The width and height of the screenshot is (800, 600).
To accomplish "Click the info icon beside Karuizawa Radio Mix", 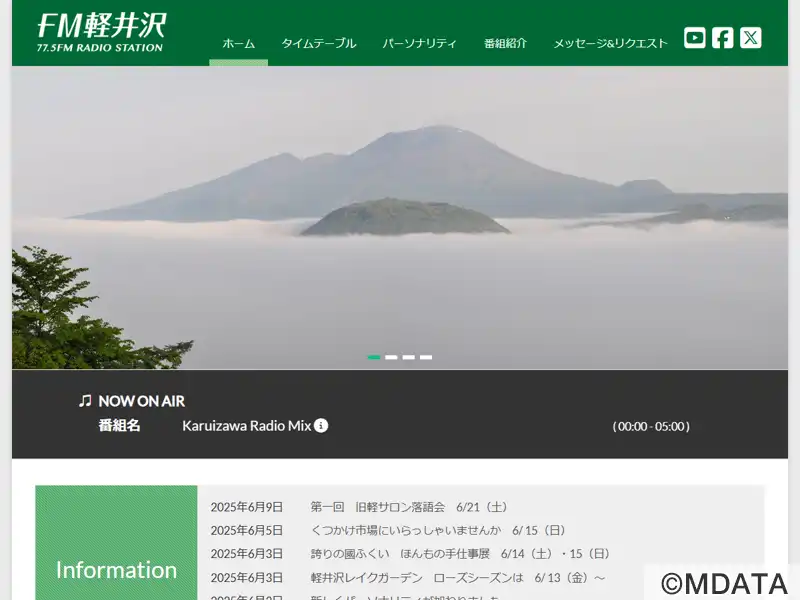I will 321,426.
